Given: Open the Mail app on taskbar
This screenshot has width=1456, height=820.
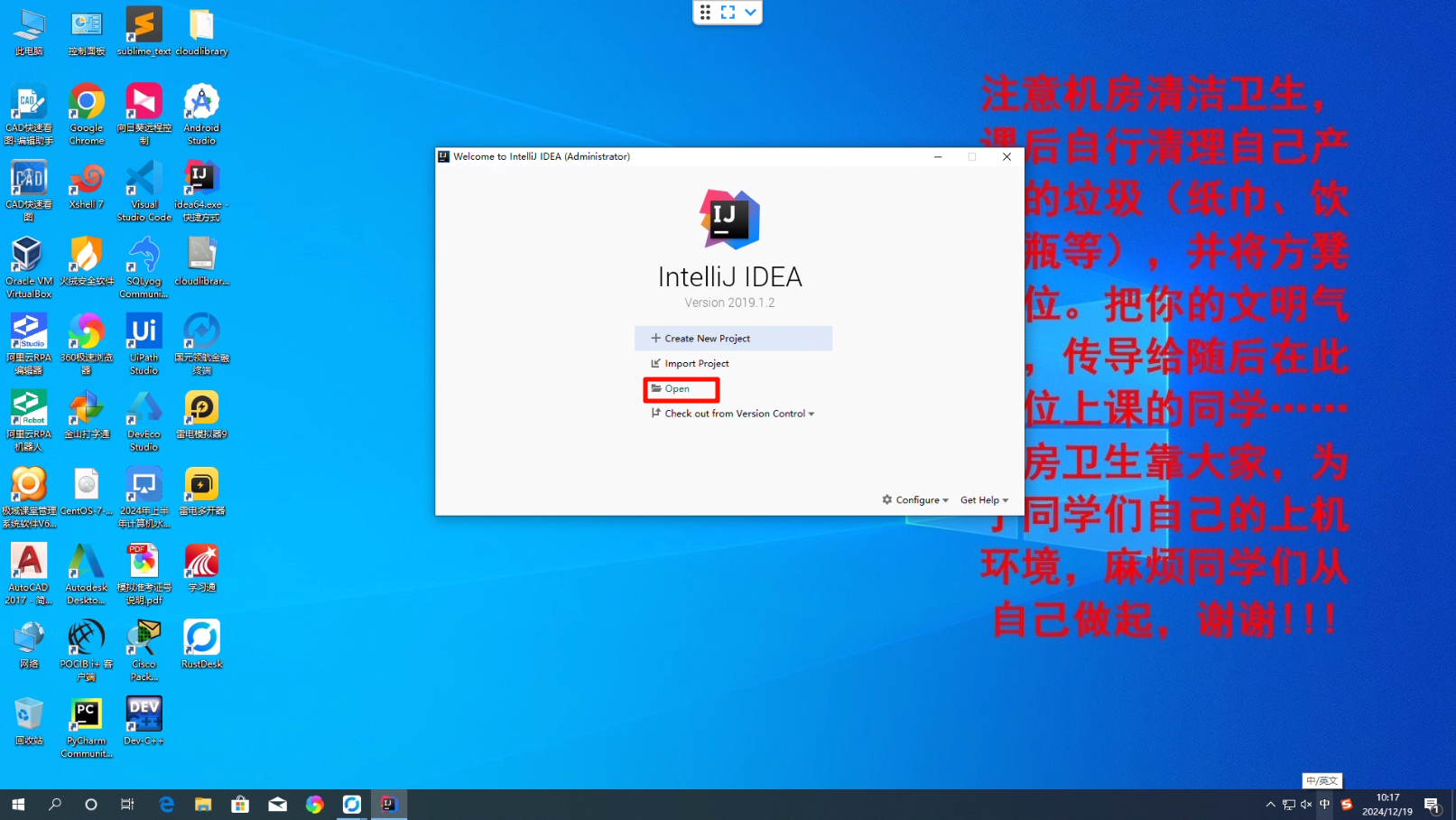Looking at the screenshot, I should tap(277, 805).
